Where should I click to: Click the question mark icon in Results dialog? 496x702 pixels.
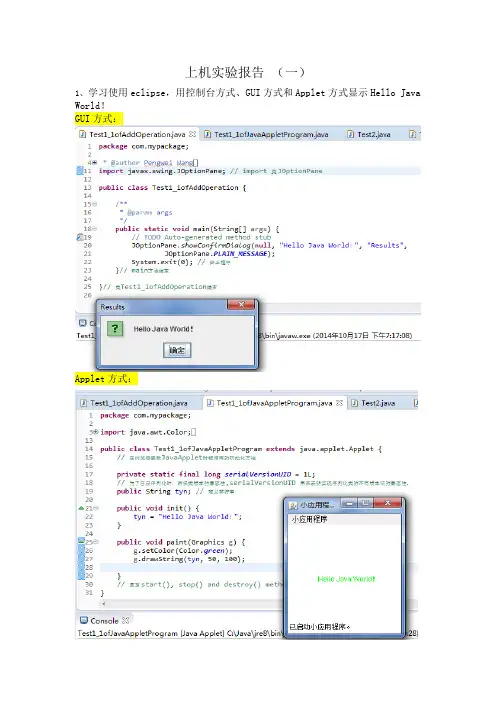pyautogui.click(x=115, y=329)
